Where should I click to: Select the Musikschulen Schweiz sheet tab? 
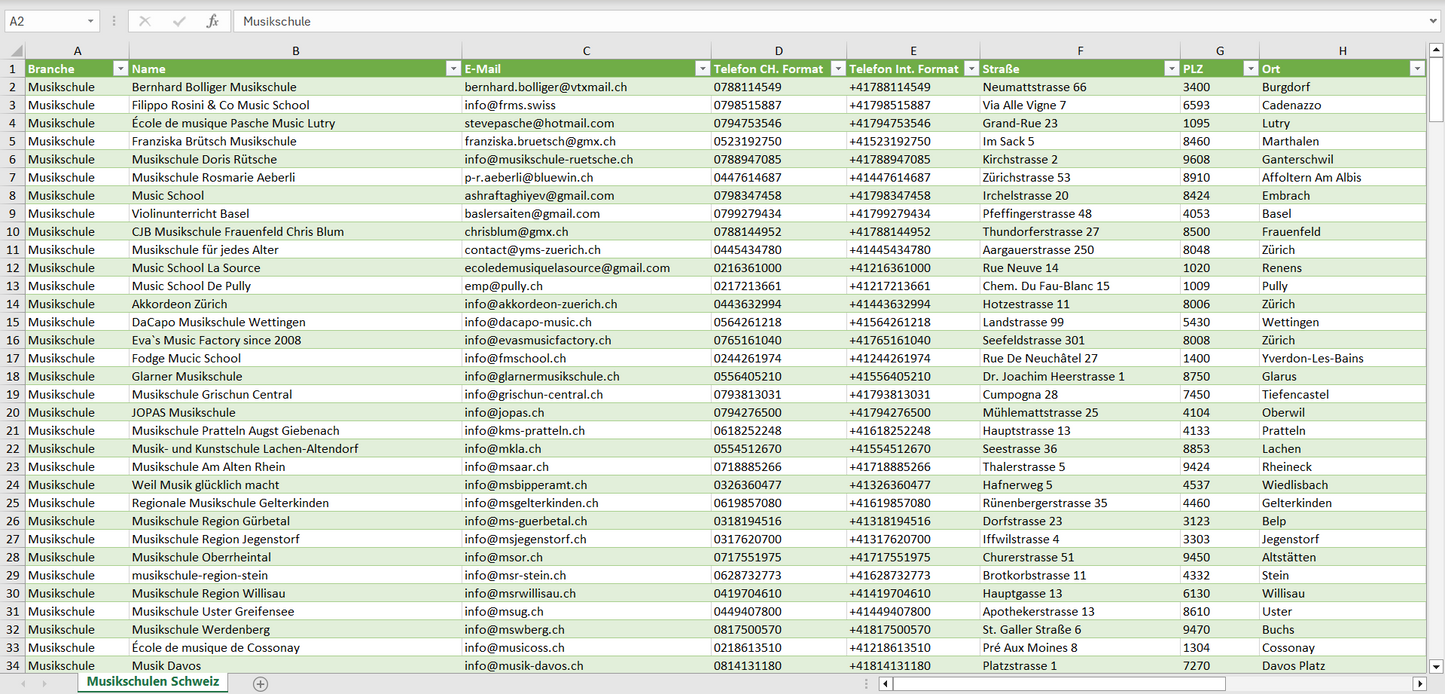[153, 682]
